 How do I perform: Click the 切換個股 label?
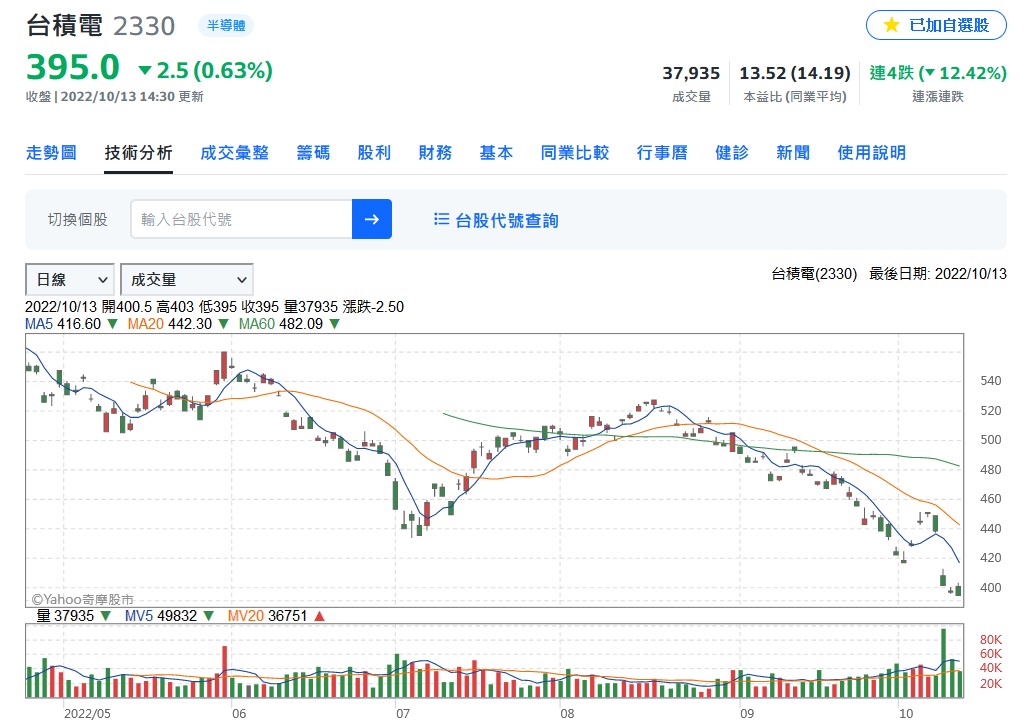tap(78, 219)
